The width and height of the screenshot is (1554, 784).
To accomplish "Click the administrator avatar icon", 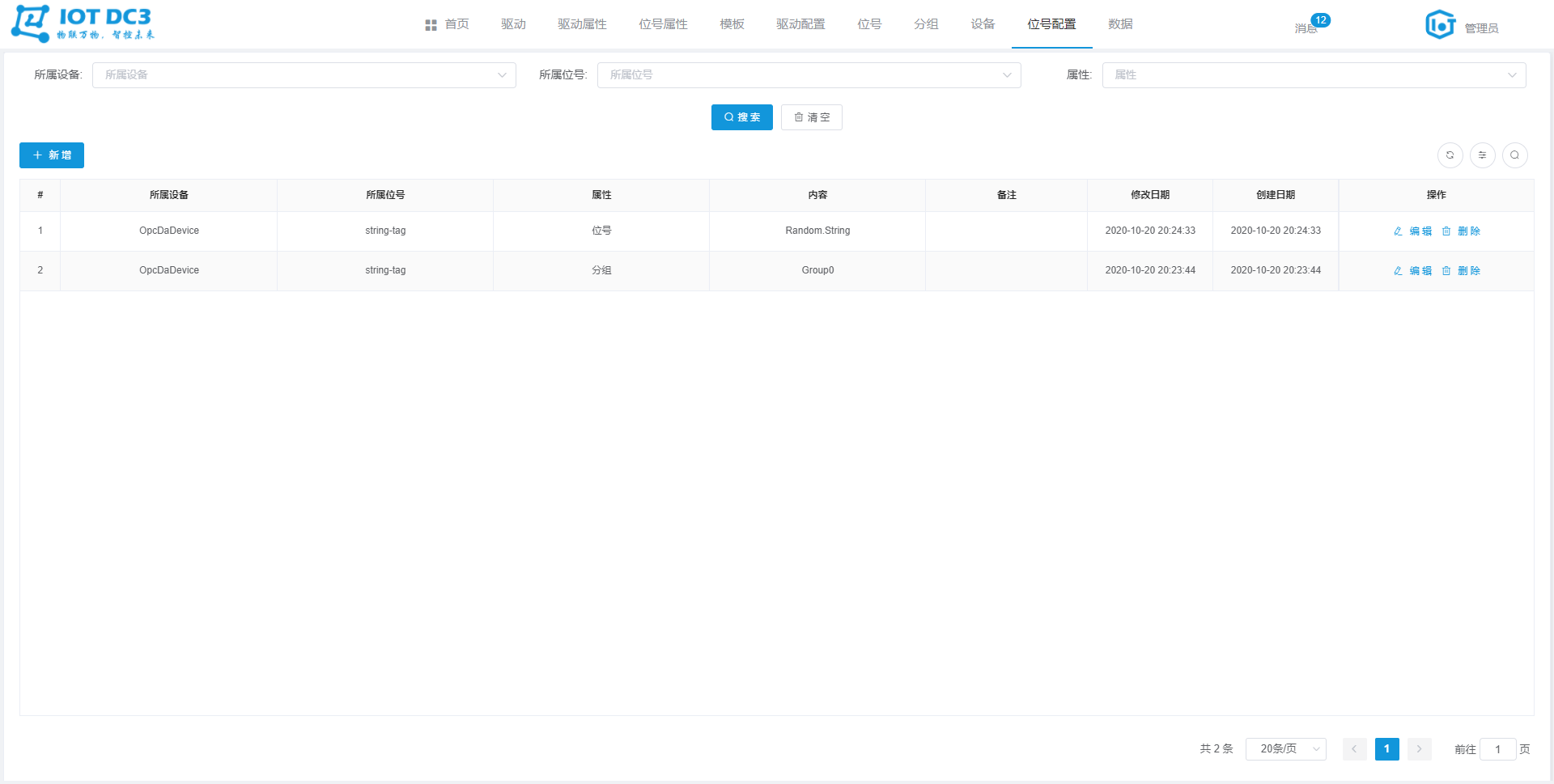I will (x=1440, y=25).
